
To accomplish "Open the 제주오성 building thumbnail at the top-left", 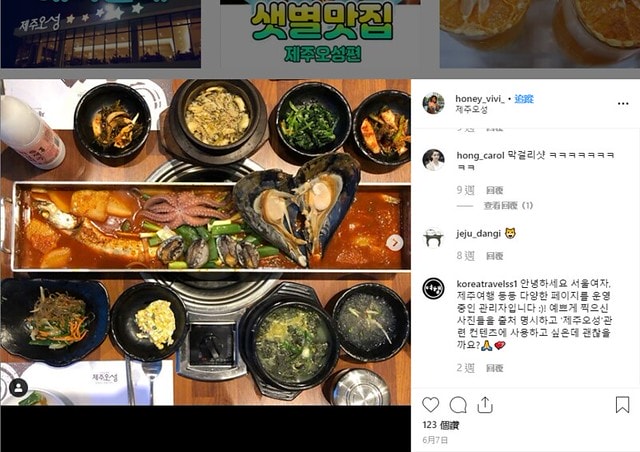I will click(101, 34).
